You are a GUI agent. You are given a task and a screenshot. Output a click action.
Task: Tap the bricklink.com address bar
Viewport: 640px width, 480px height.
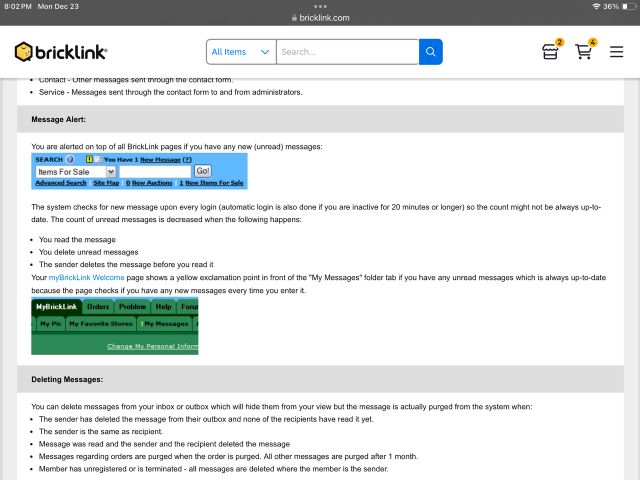click(320, 17)
